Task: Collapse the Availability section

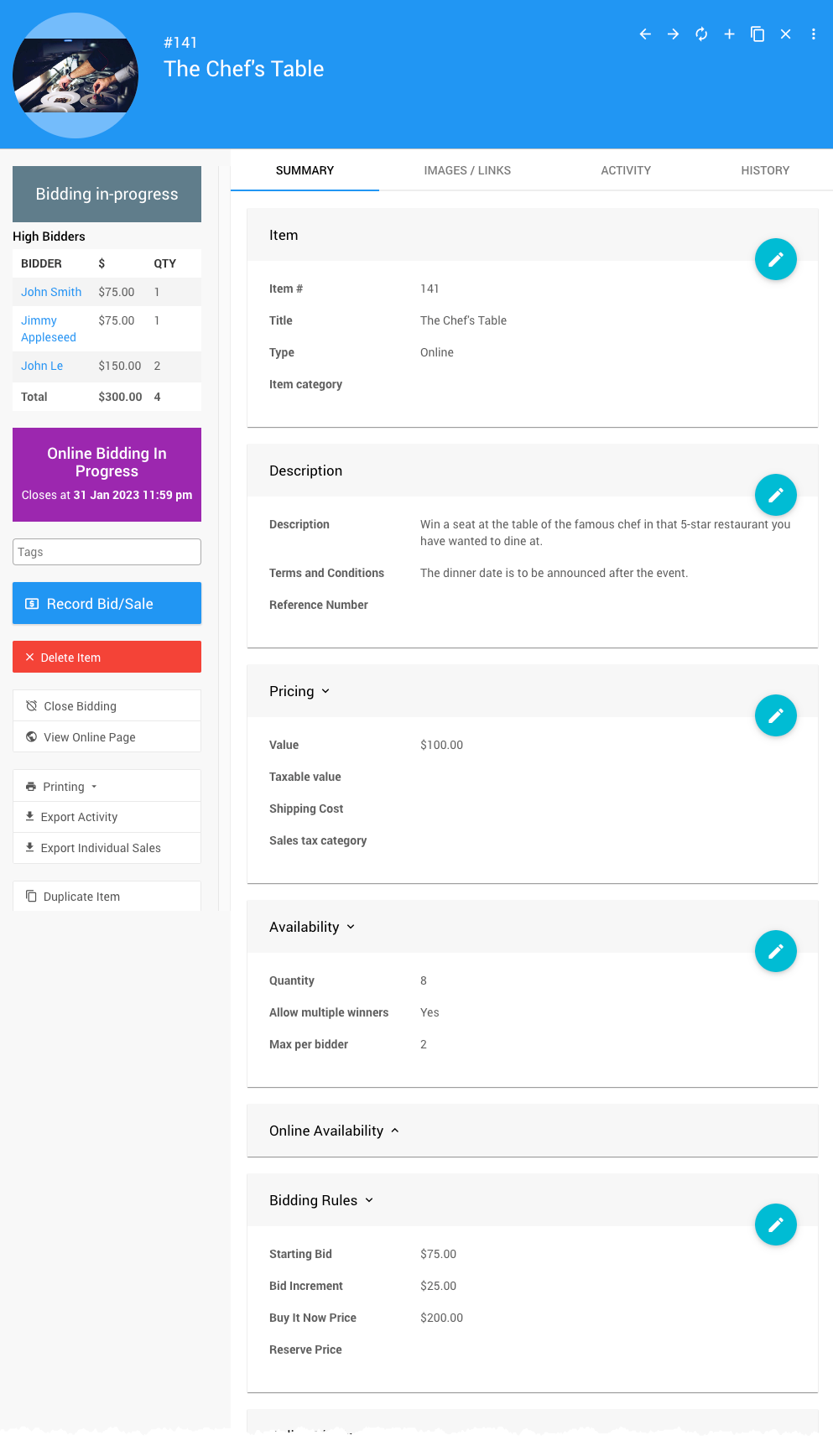Action: click(313, 928)
